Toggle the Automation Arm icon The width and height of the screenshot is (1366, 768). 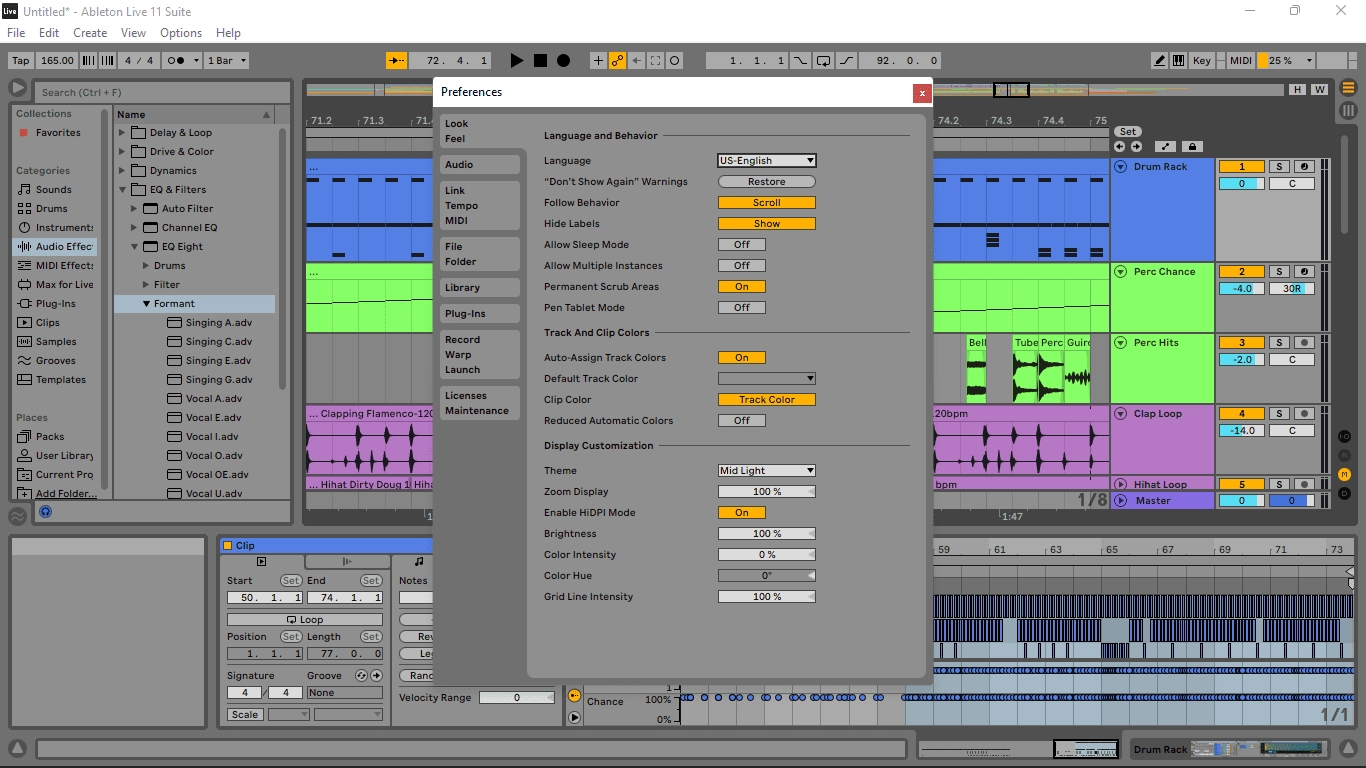coord(617,61)
